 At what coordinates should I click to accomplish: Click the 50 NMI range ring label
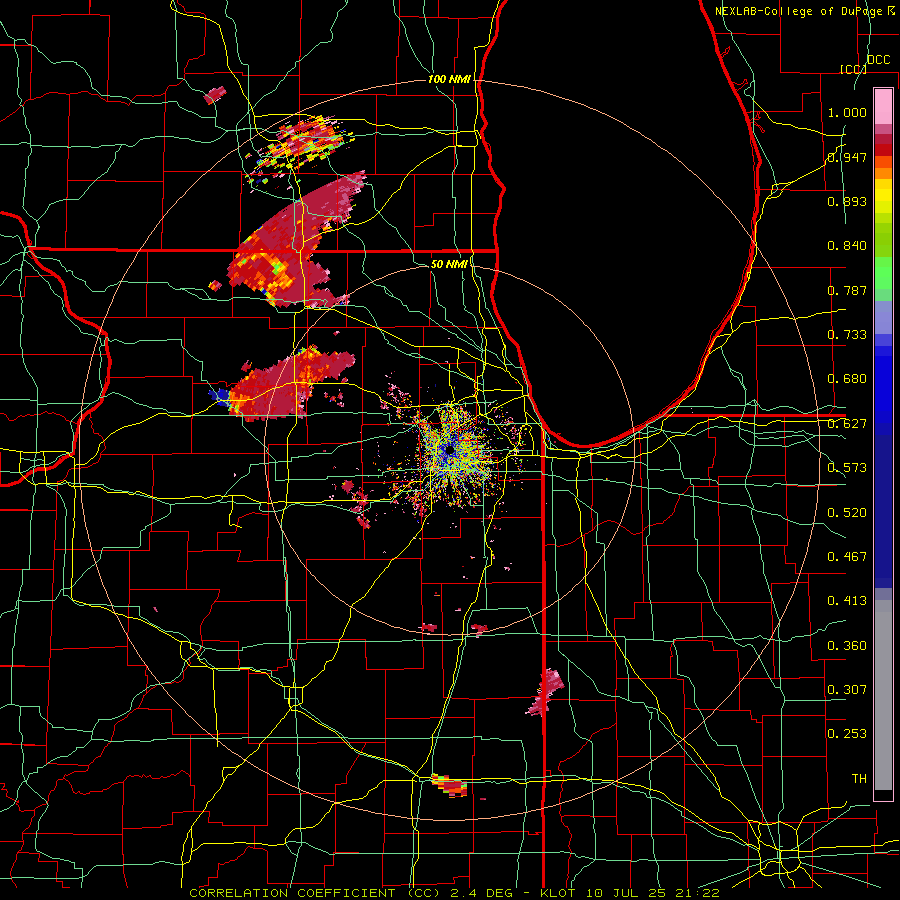click(449, 264)
